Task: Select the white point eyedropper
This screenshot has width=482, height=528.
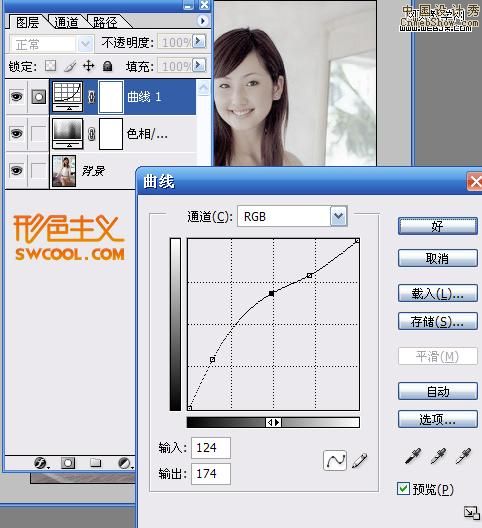Action: pos(463,457)
